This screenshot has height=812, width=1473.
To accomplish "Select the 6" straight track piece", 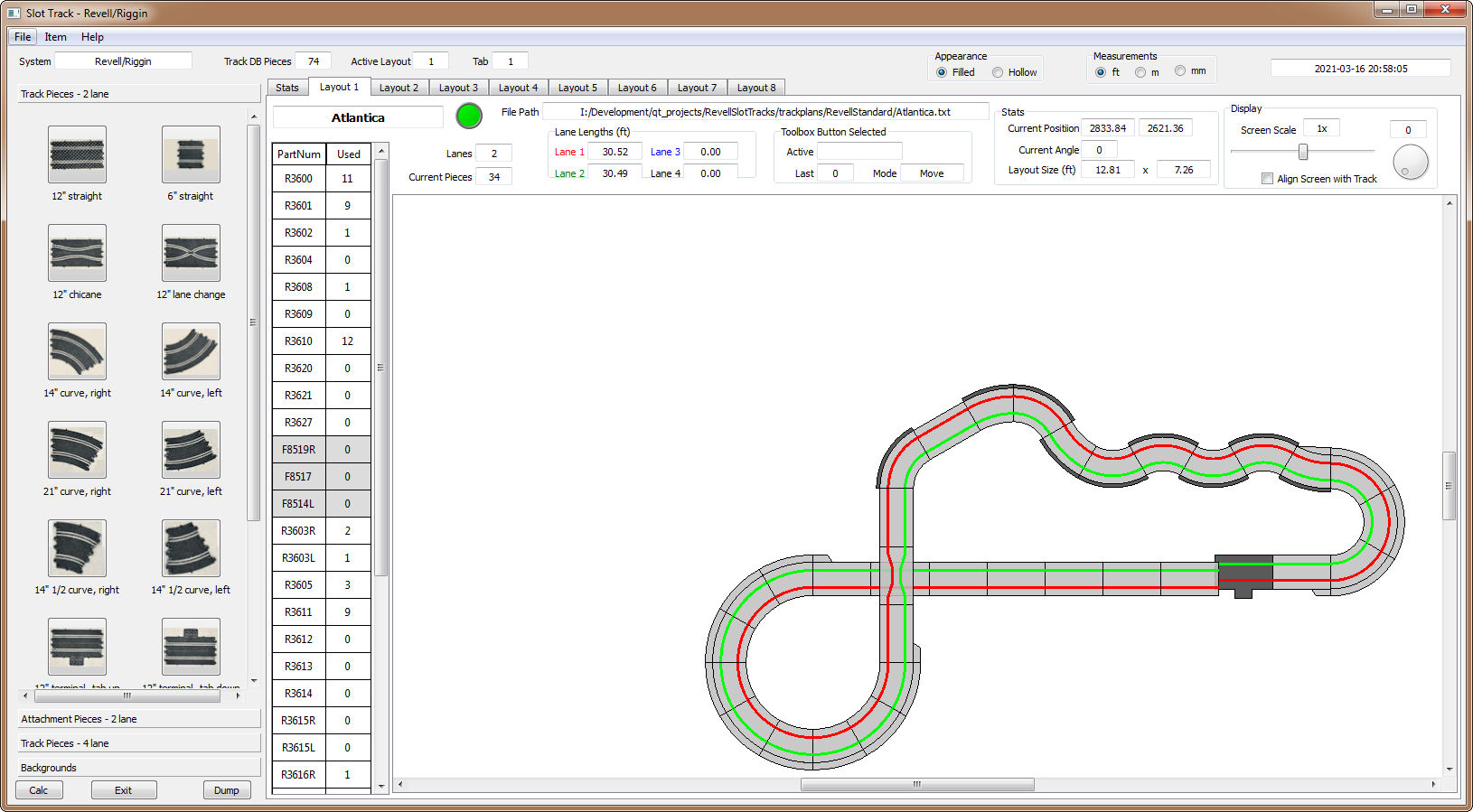I will tap(191, 154).
